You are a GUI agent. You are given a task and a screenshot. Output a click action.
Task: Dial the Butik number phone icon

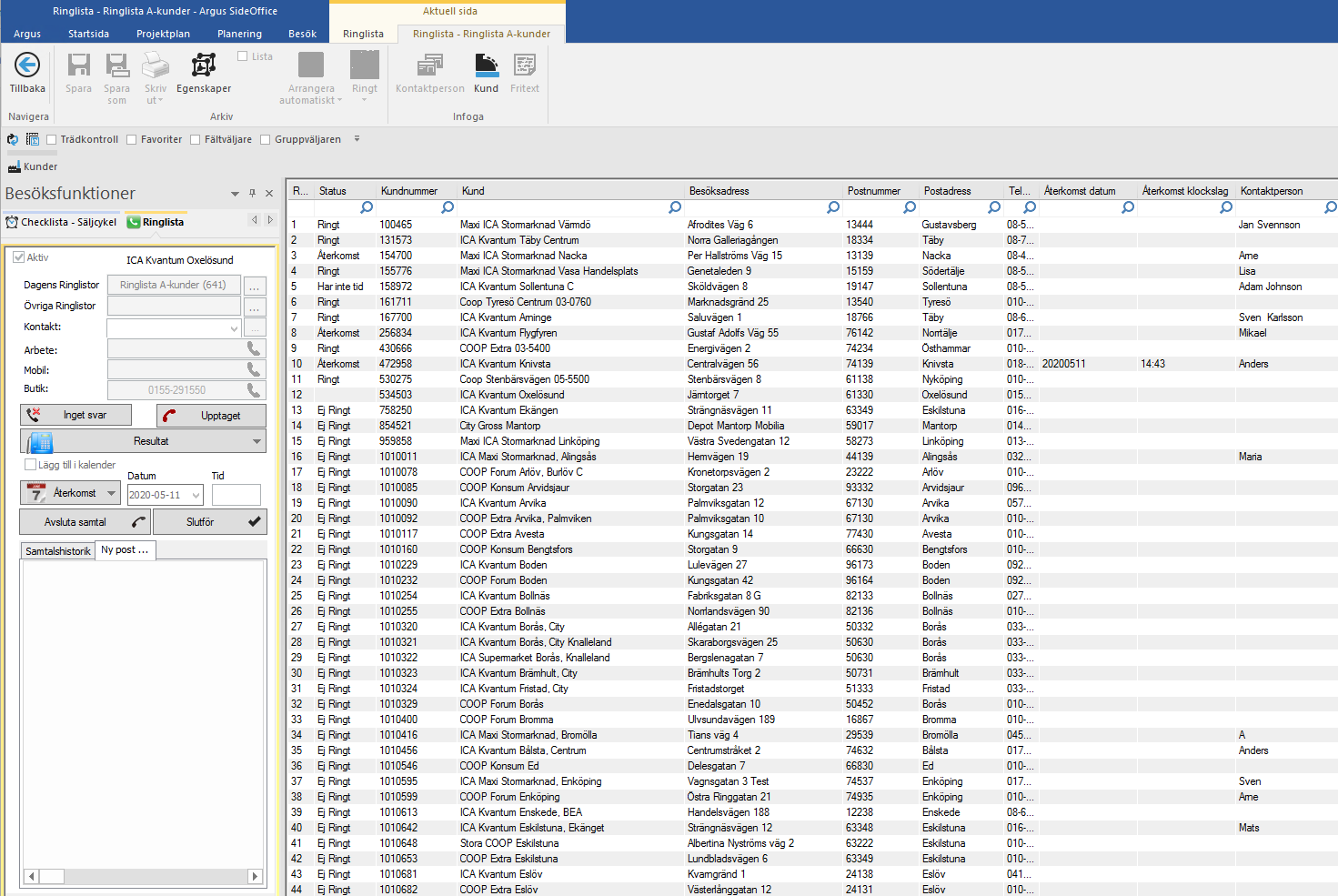tap(254, 390)
